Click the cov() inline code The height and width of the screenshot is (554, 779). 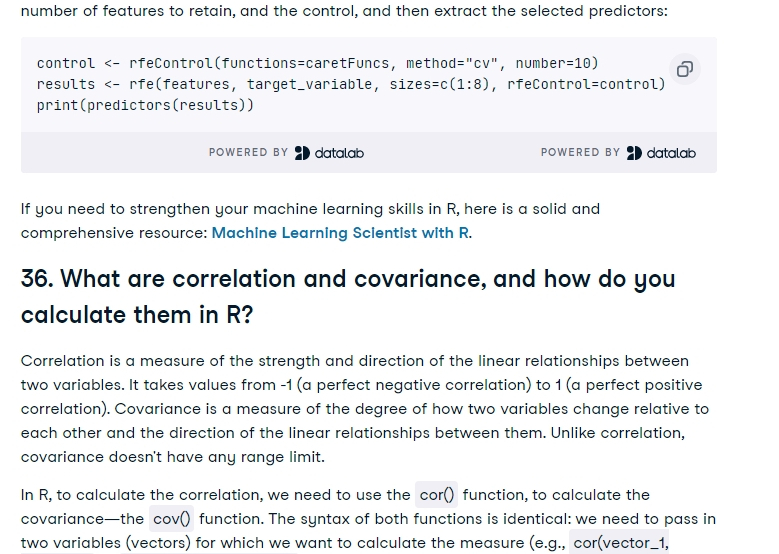[171, 519]
